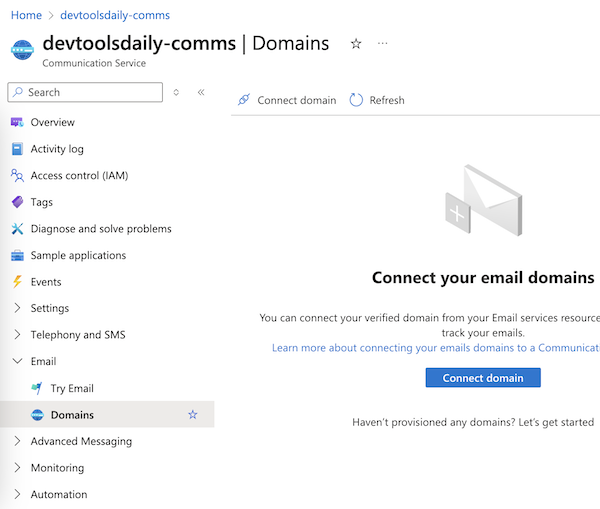Expand Telephony and SMS section
600x509 pixels.
click(17, 335)
